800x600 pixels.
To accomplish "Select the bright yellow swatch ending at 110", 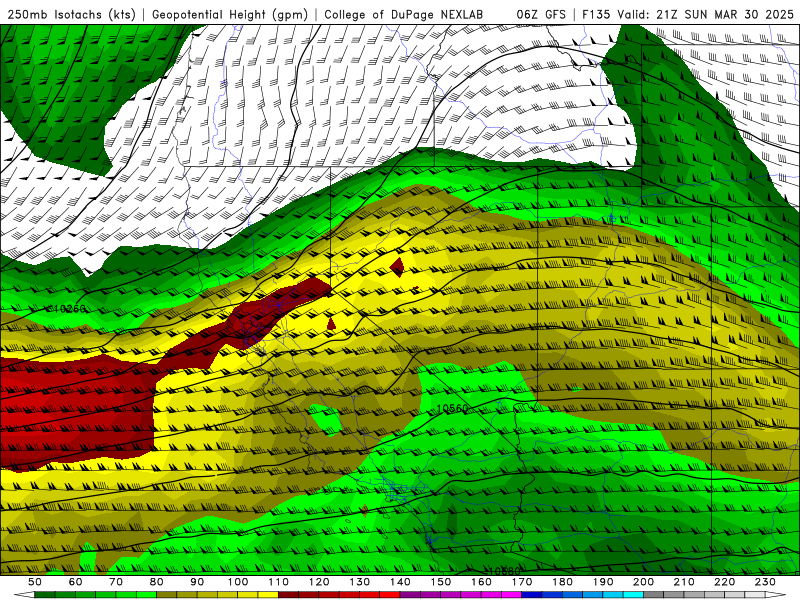I will (268, 595).
